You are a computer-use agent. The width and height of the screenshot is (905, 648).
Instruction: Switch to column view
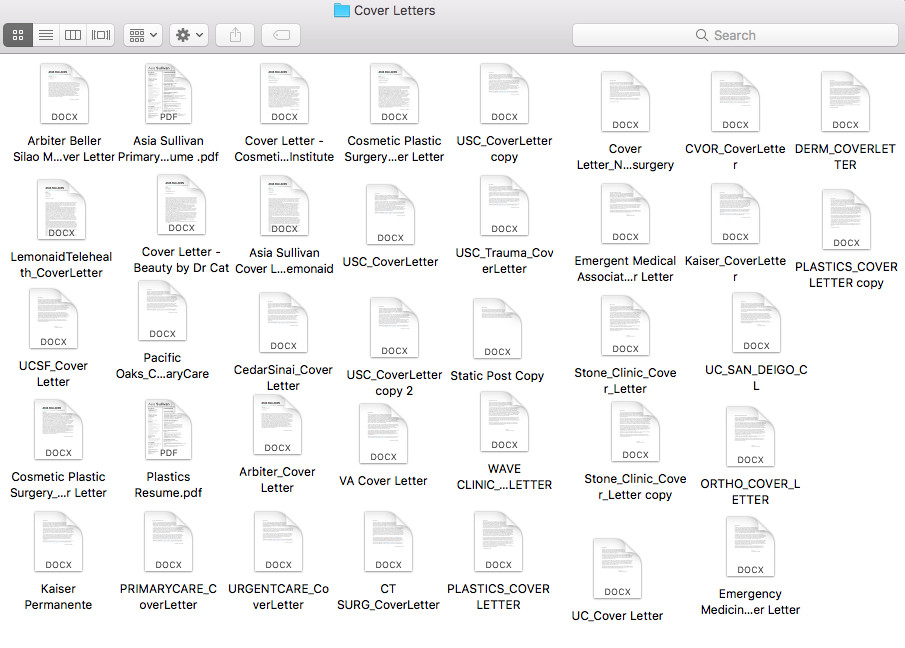pyautogui.click(x=73, y=35)
